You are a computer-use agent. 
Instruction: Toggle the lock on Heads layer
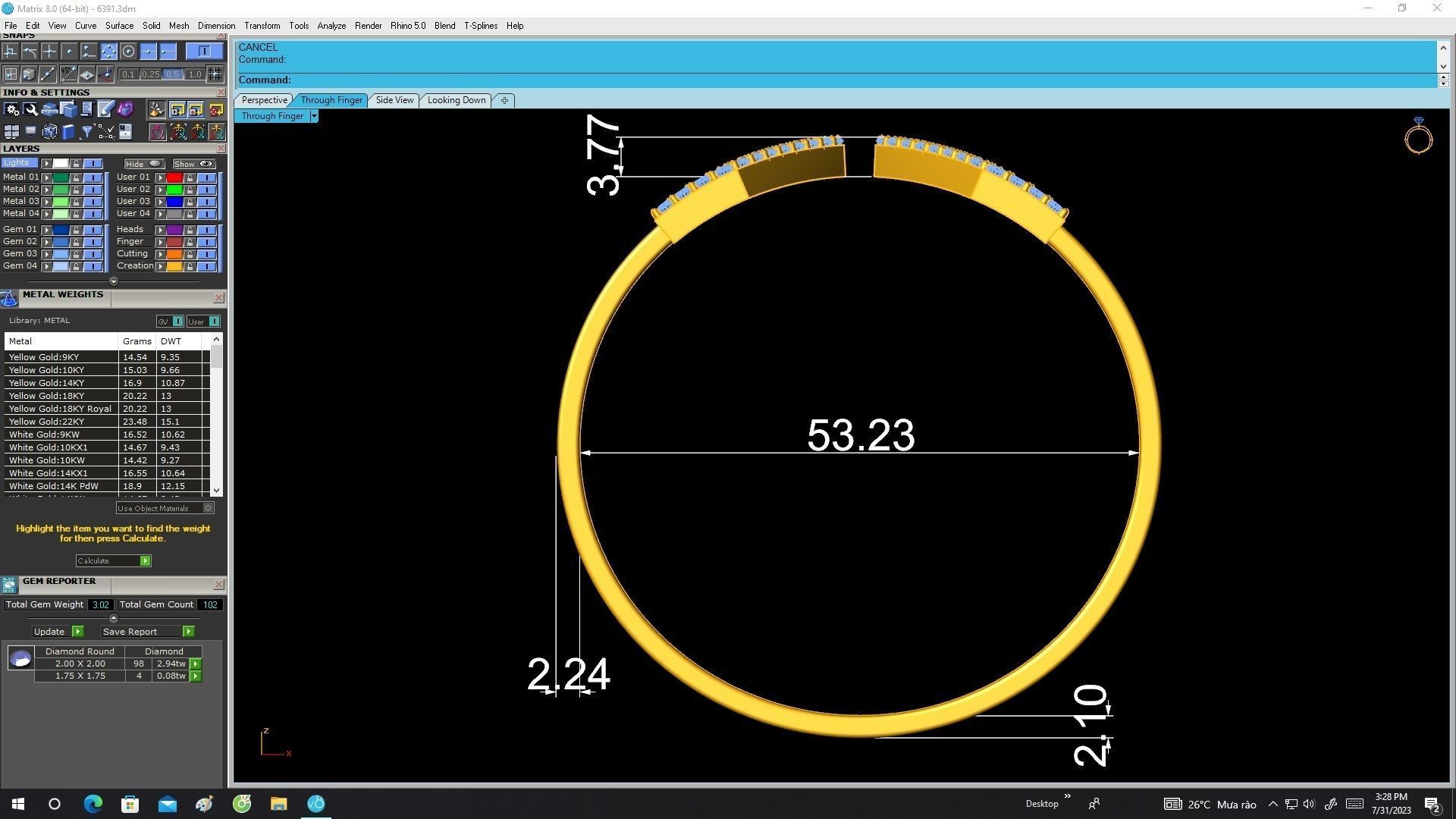tap(190, 230)
